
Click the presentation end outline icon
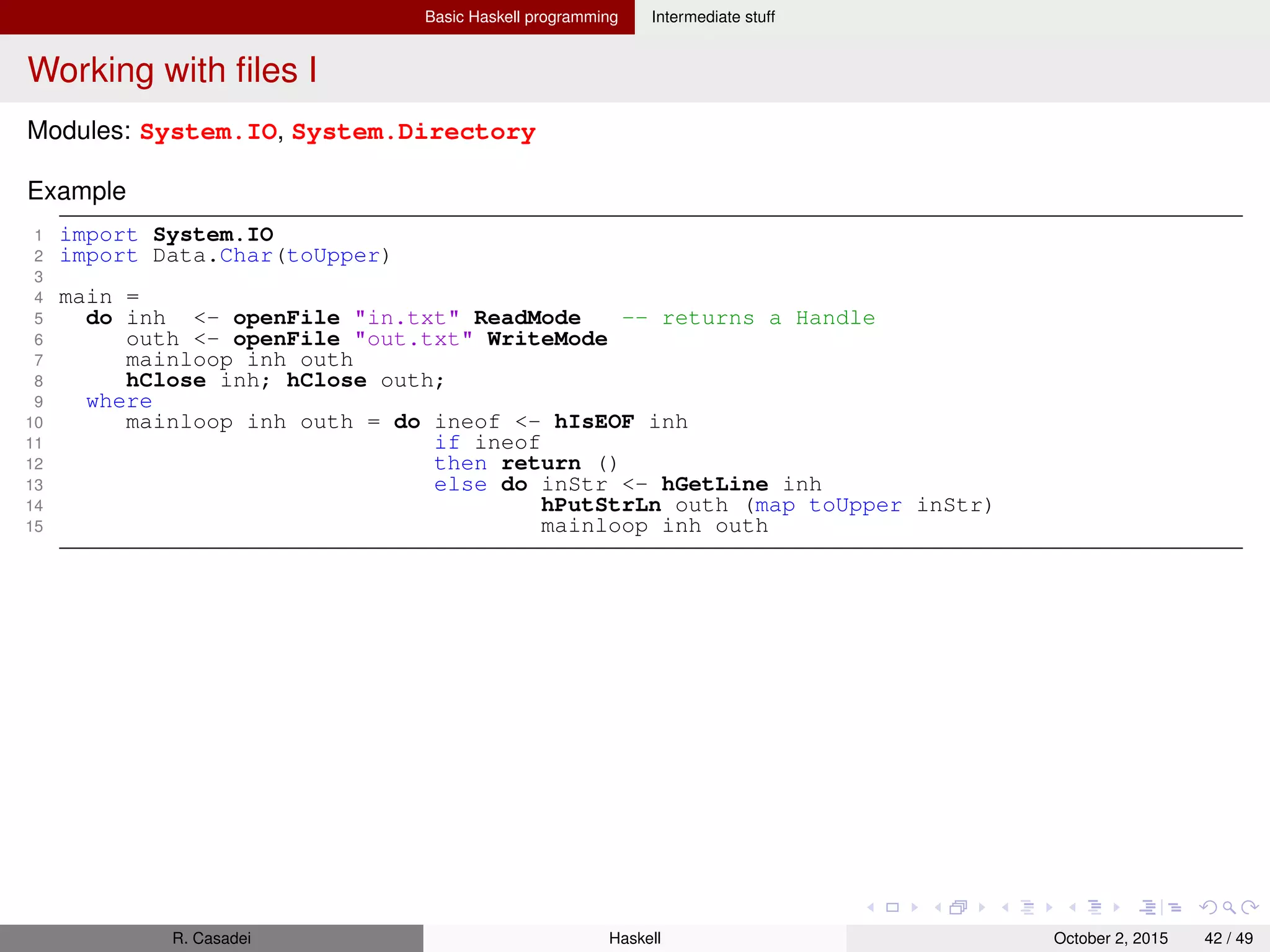point(1175,907)
